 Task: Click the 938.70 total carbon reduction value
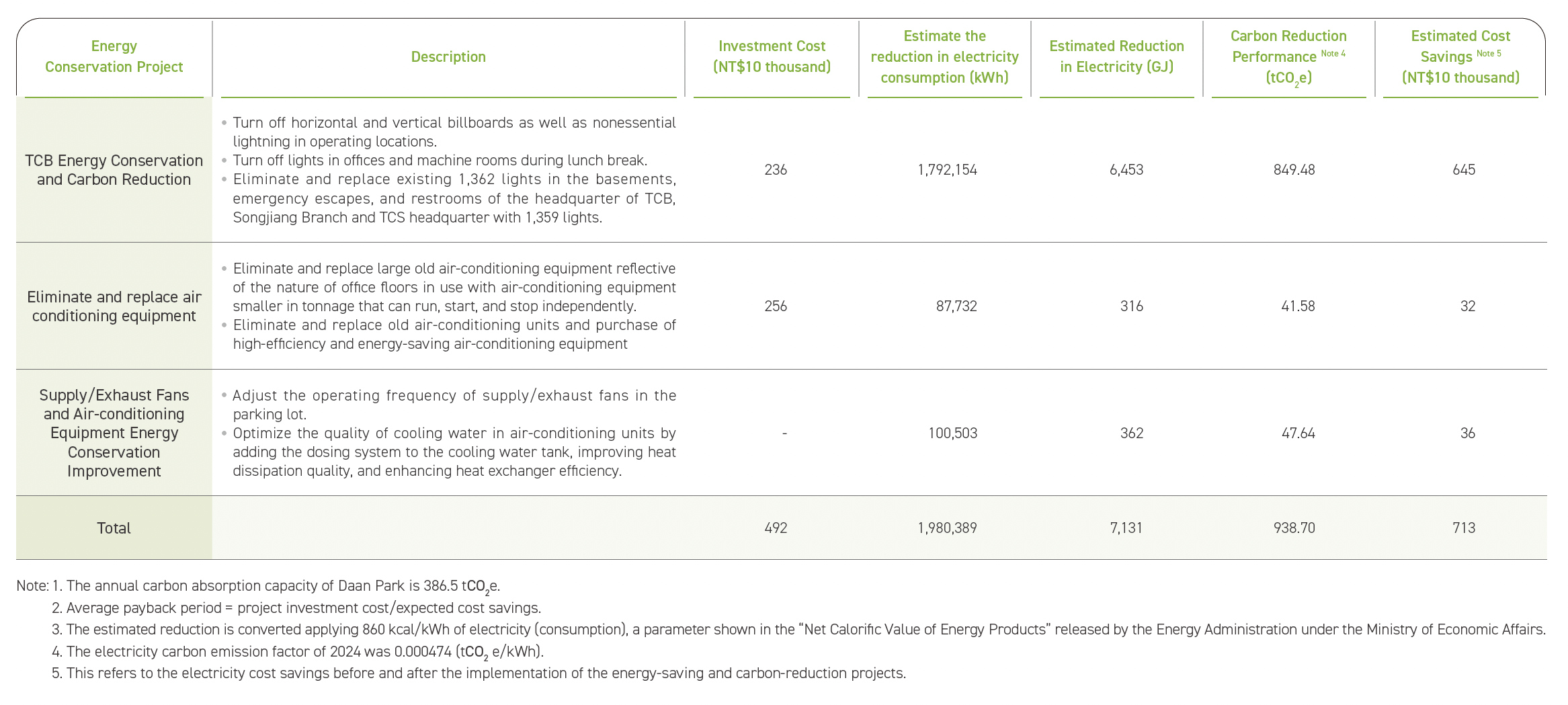(1294, 528)
